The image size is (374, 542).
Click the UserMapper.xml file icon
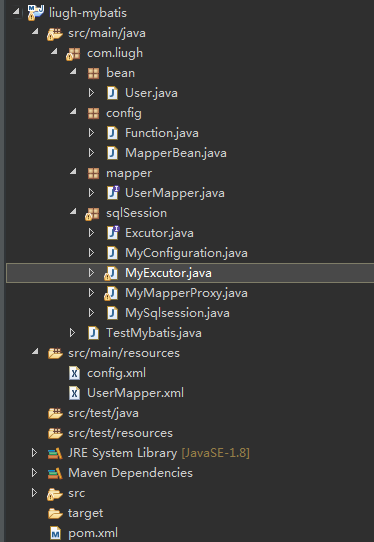click(x=74, y=393)
